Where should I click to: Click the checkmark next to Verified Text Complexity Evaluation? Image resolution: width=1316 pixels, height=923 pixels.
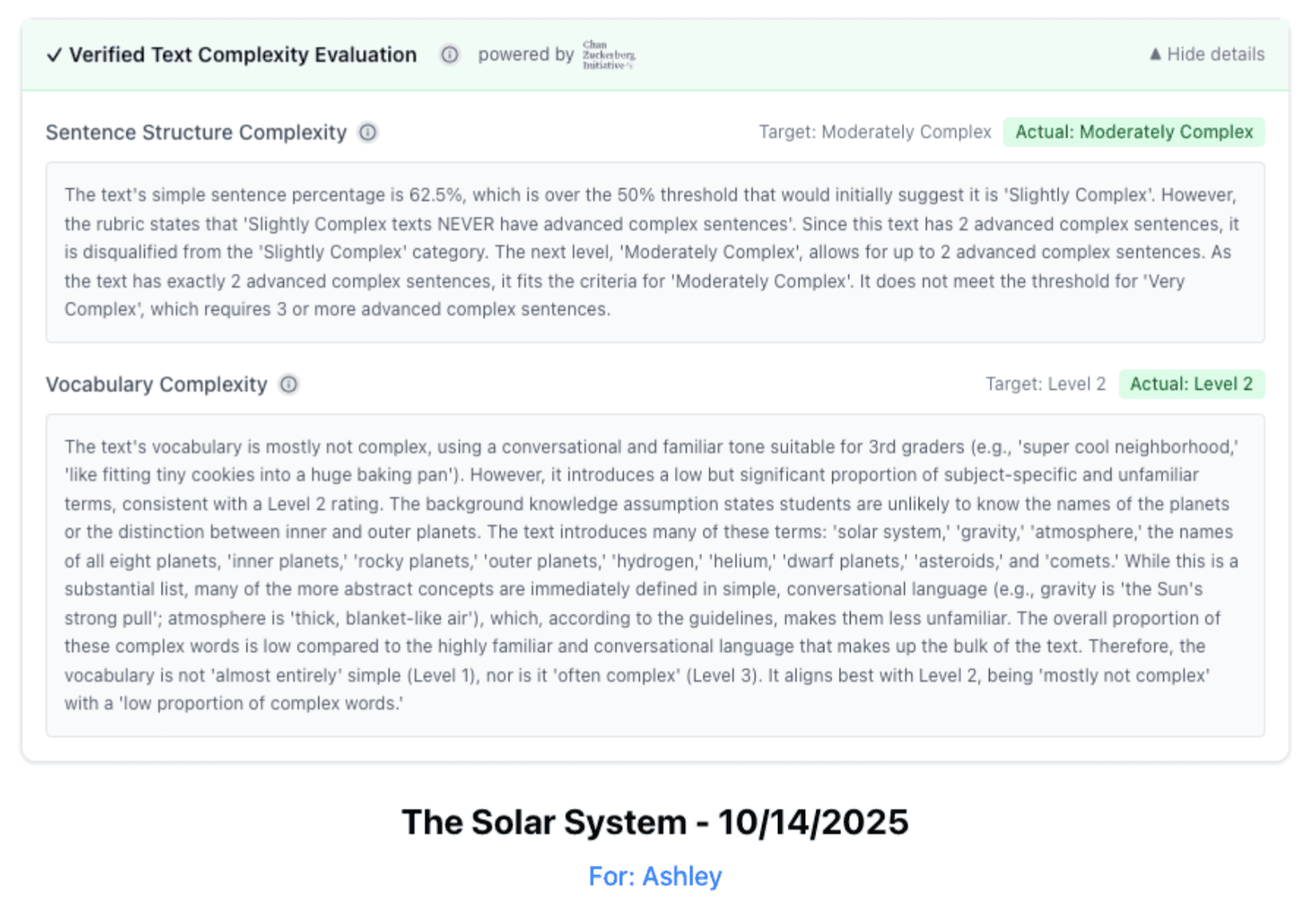pos(54,54)
